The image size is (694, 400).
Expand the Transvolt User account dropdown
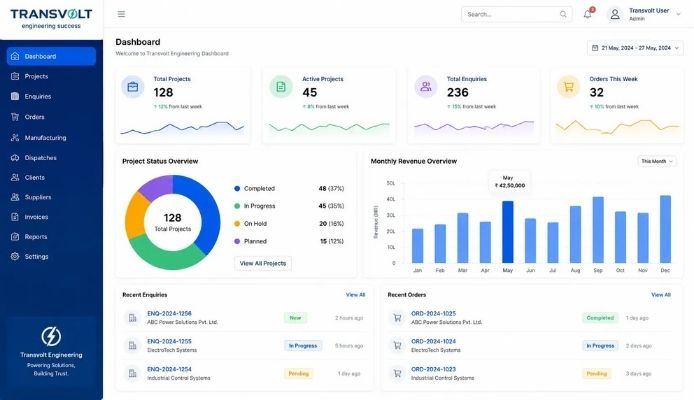[678, 14]
